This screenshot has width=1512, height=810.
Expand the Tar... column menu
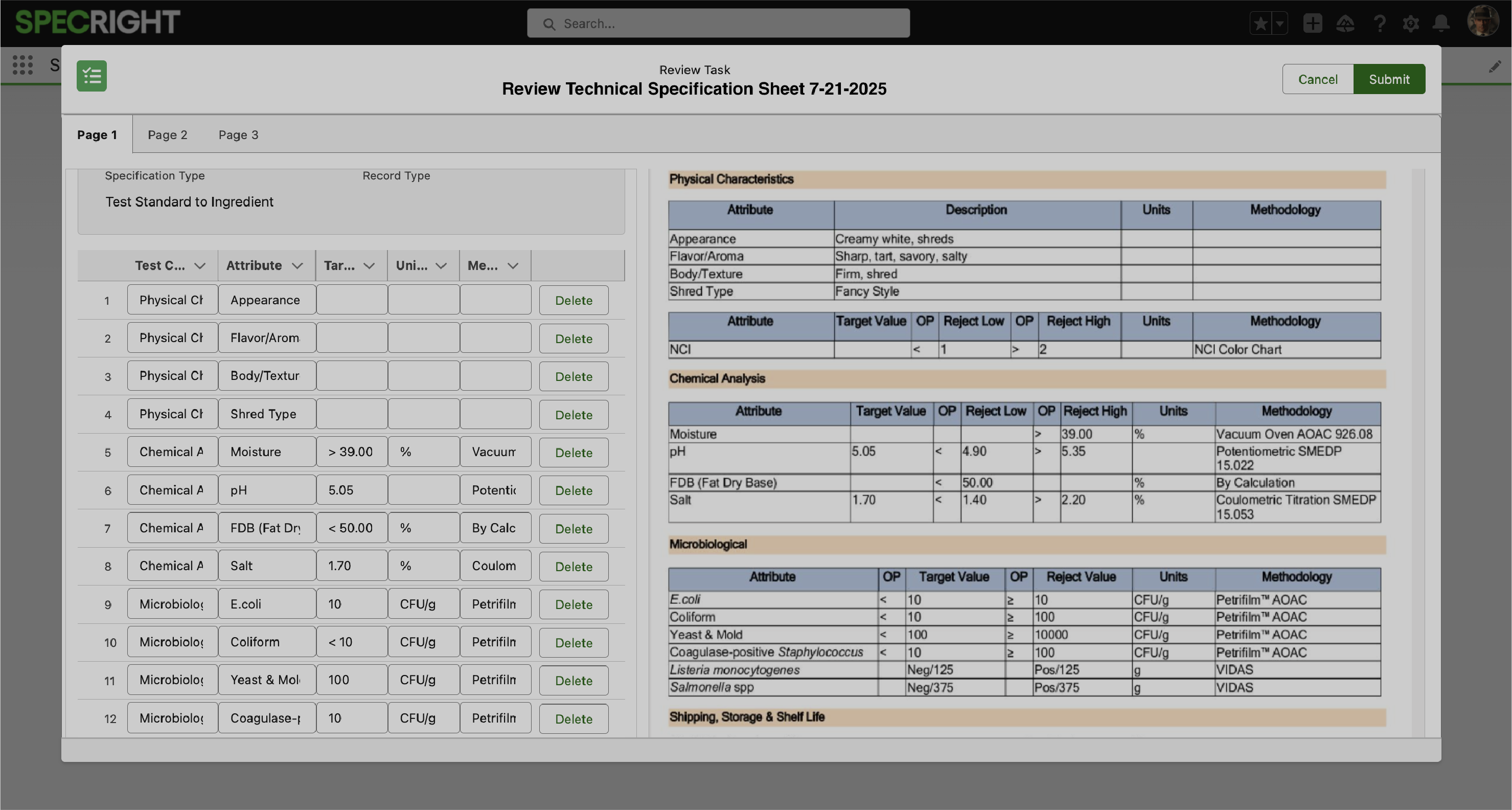click(369, 265)
